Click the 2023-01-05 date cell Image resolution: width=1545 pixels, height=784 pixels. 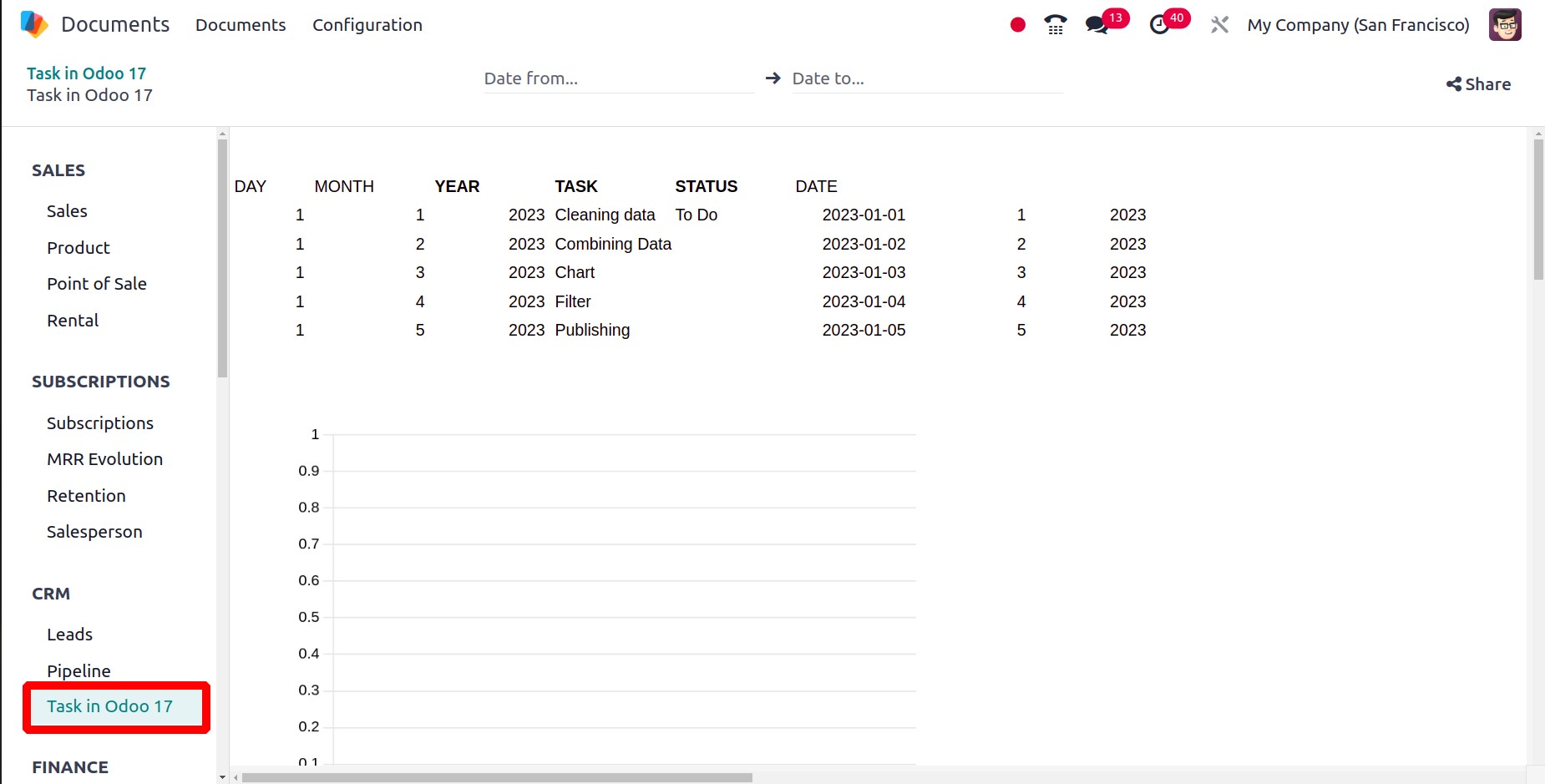pos(864,330)
